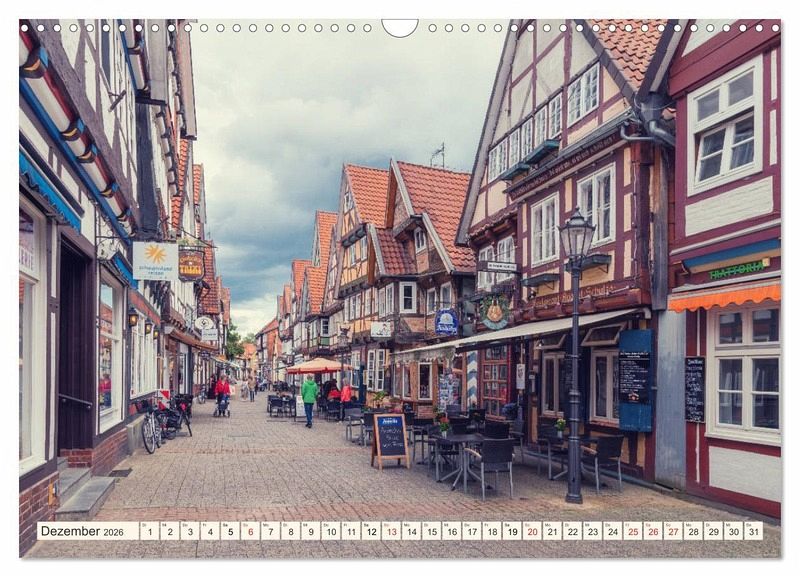This screenshot has height=577, width=800.
Task: Click the orange cafe umbrella
Action: pos(315,366)
